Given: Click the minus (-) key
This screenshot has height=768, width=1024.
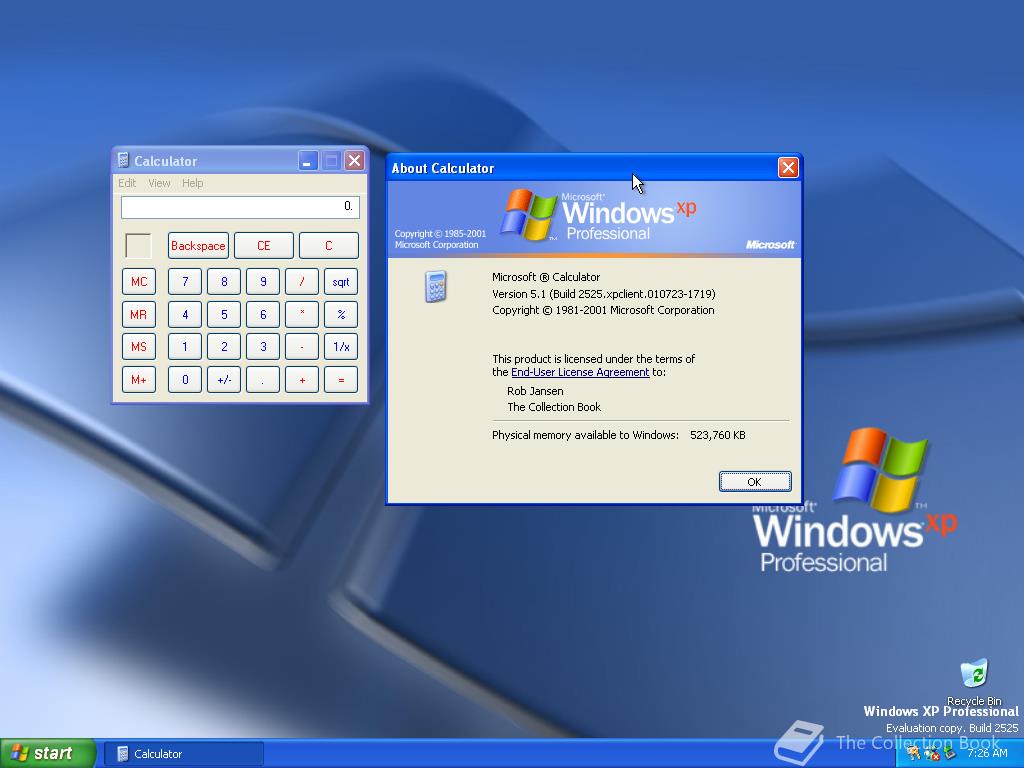Looking at the screenshot, I should click(x=302, y=347).
